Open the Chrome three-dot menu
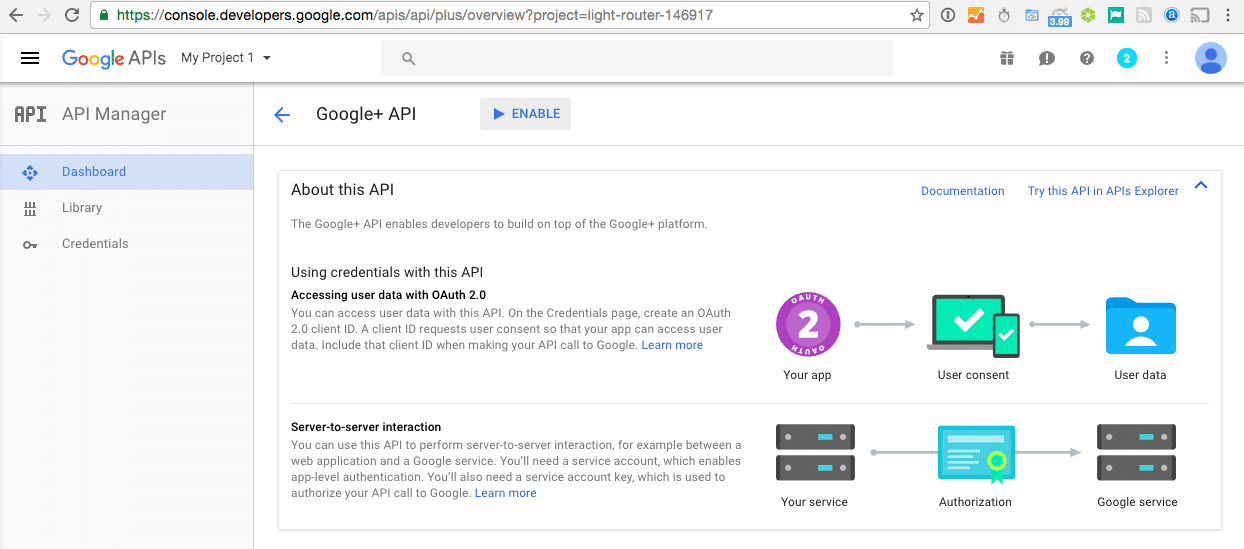 pos(1229,15)
